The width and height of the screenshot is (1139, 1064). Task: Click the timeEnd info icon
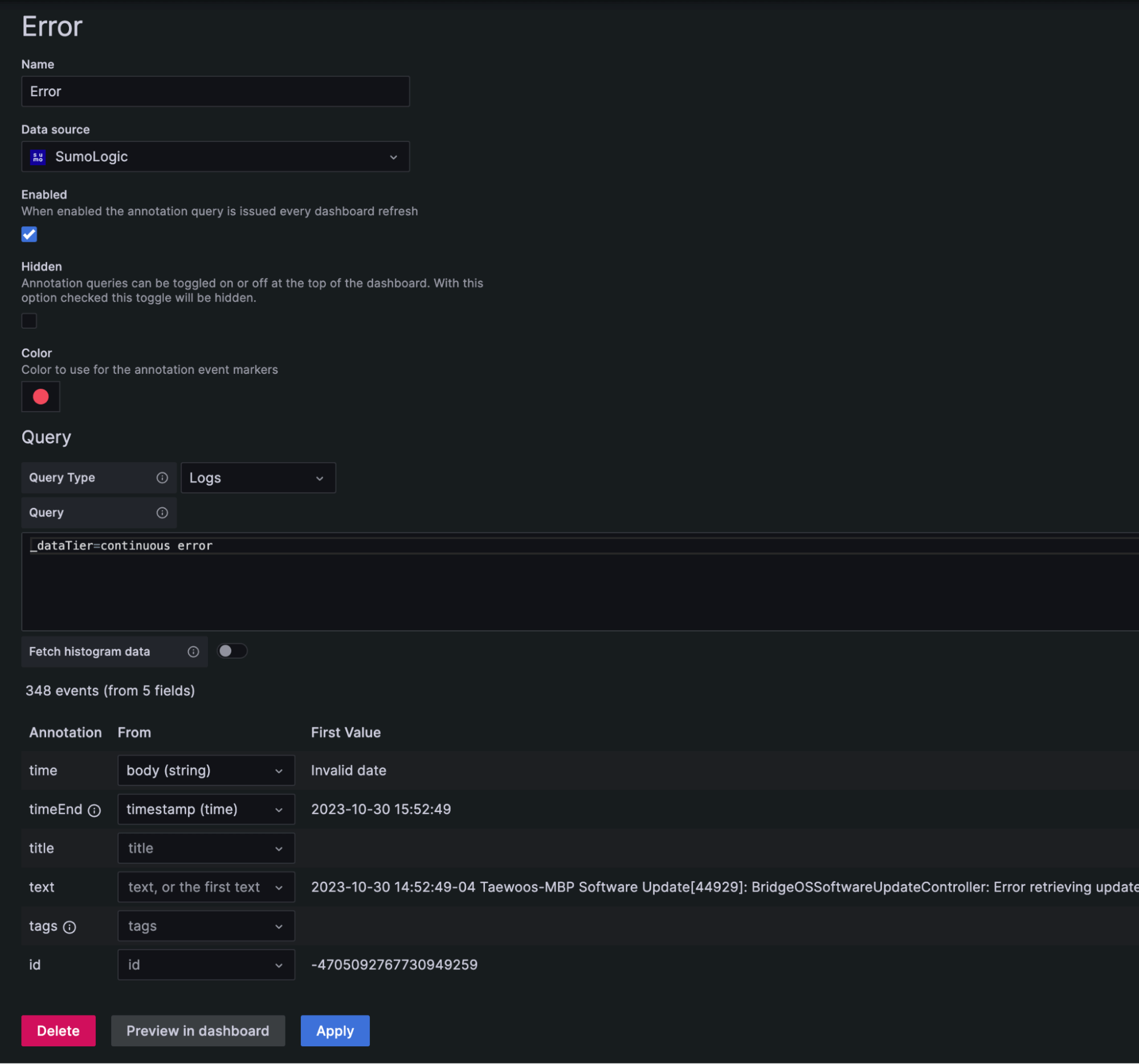pos(94,810)
